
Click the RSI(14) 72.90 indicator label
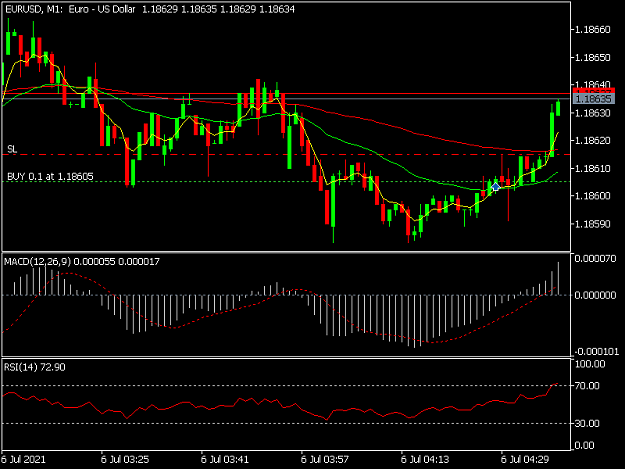[x=34, y=367]
